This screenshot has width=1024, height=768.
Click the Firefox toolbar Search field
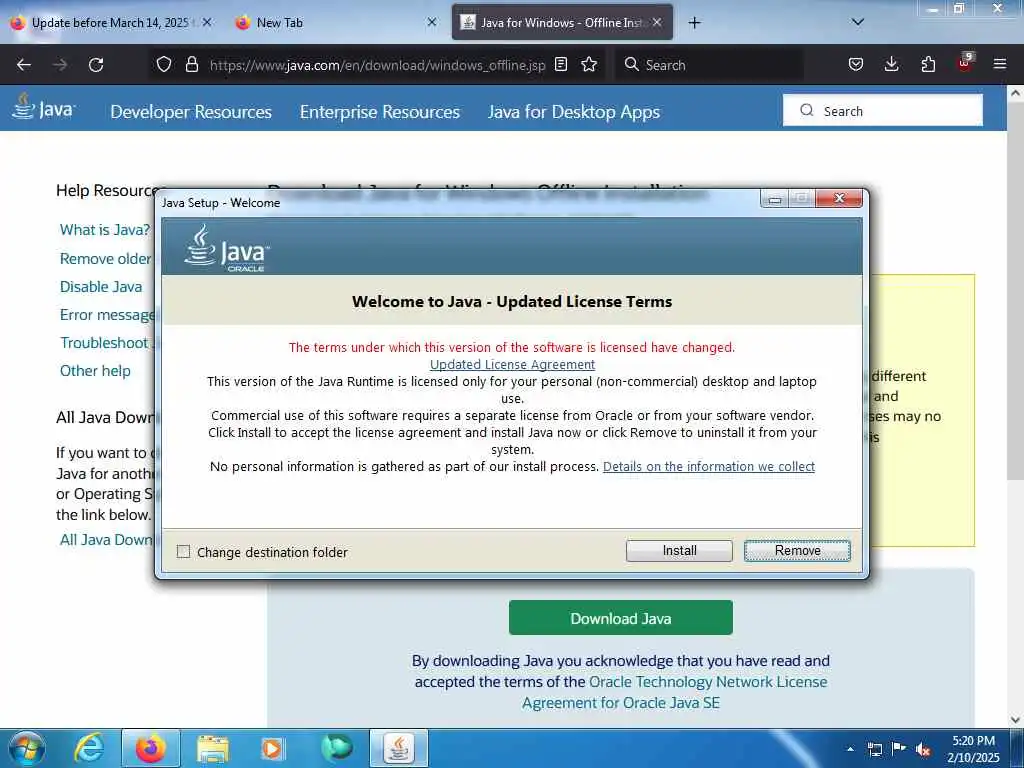point(709,65)
